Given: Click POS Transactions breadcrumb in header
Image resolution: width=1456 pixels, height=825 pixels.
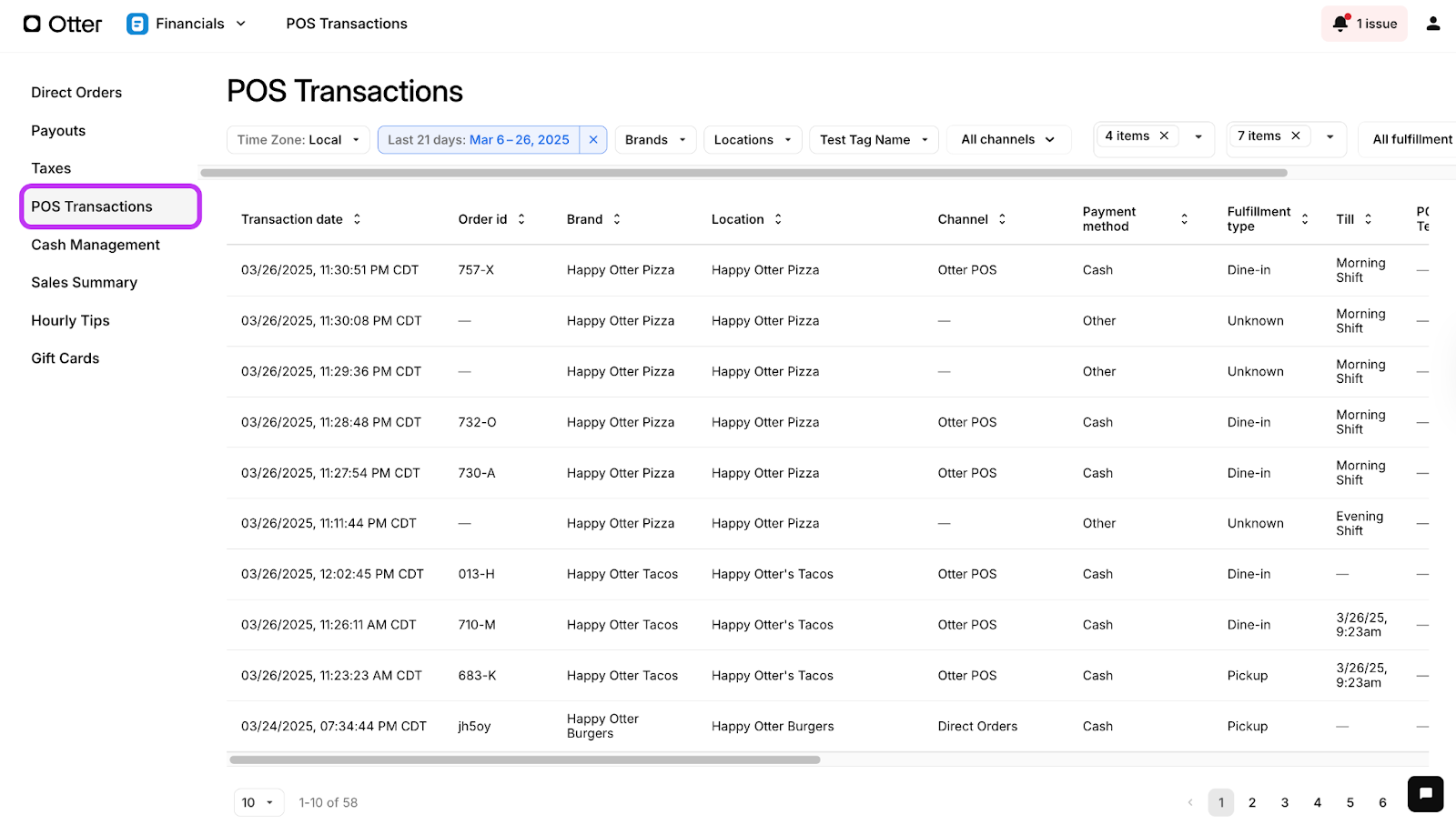Looking at the screenshot, I should [347, 24].
